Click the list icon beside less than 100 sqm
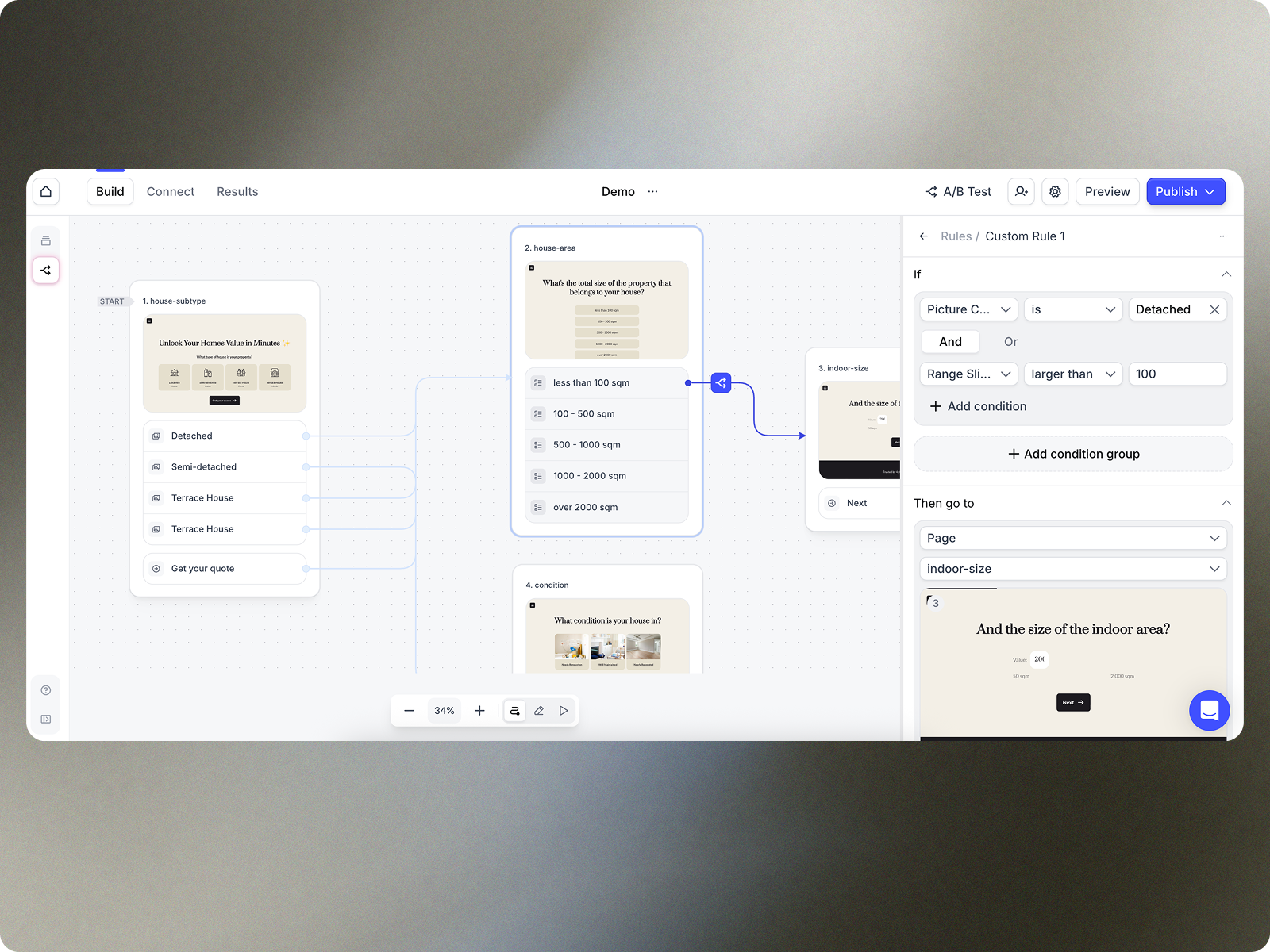The width and height of the screenshot is (1270, 952). tap(538, 383)
